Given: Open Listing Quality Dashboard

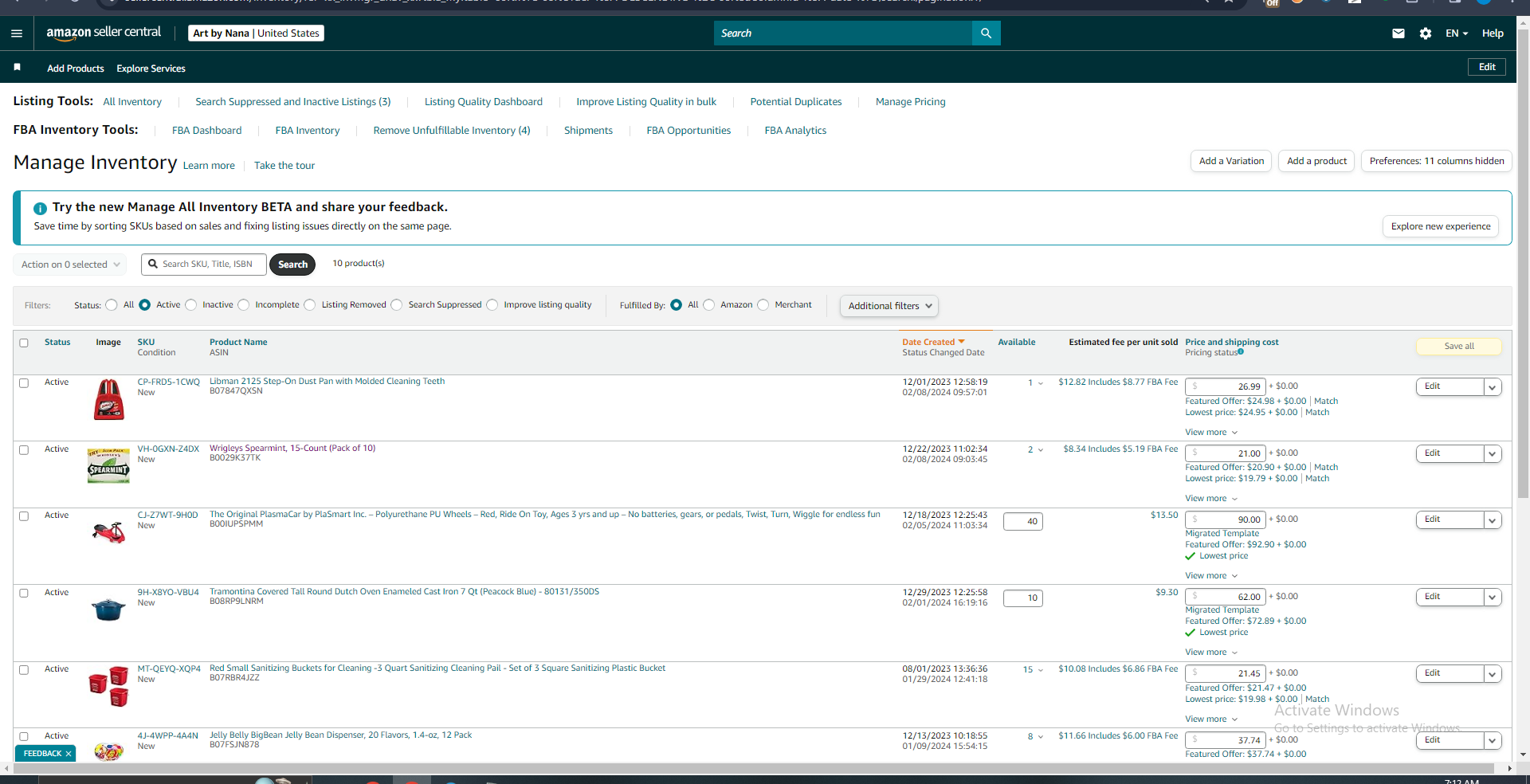Looking at the screenshot, I should tap(484, 102).
